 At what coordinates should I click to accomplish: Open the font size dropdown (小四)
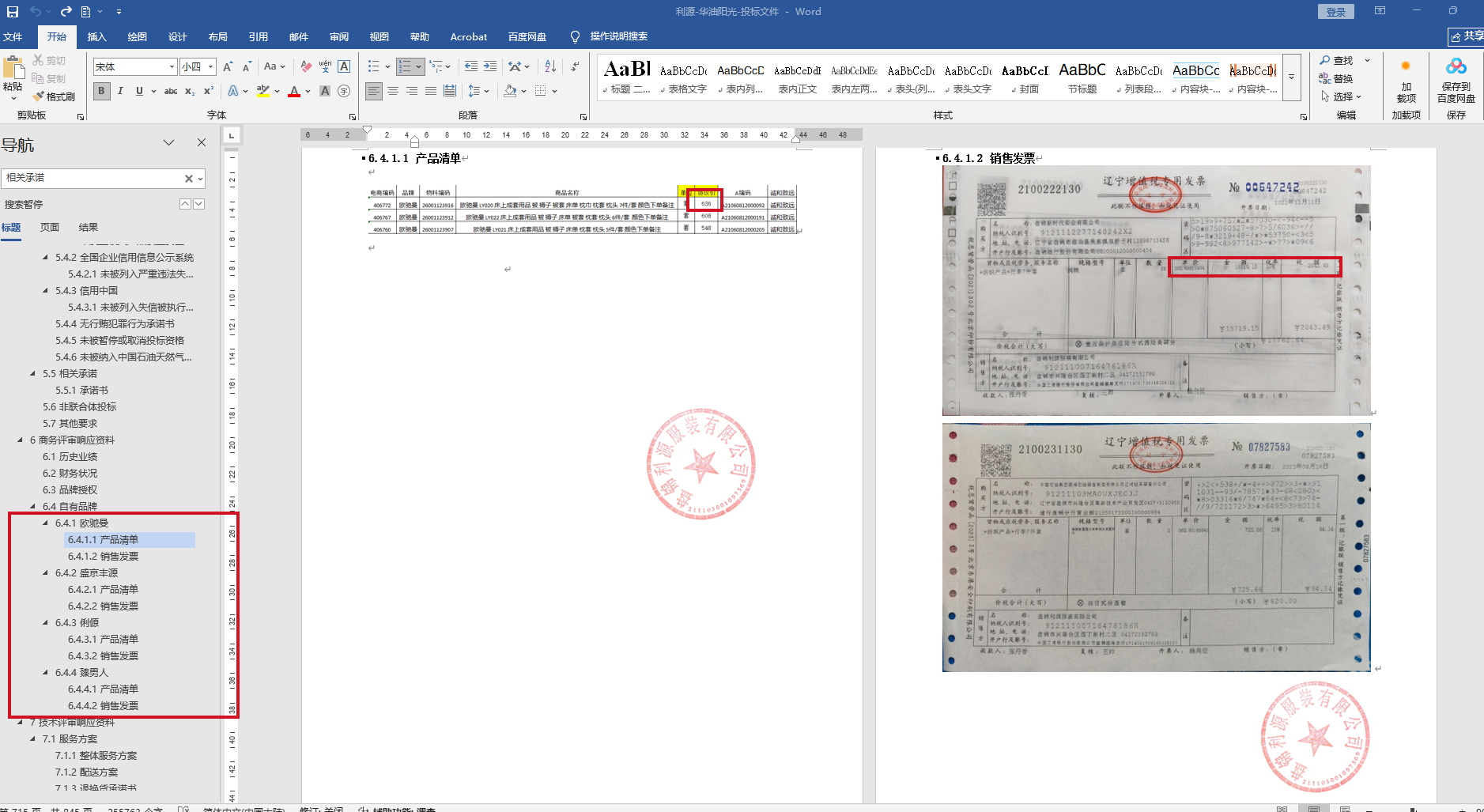click(211, 67)
